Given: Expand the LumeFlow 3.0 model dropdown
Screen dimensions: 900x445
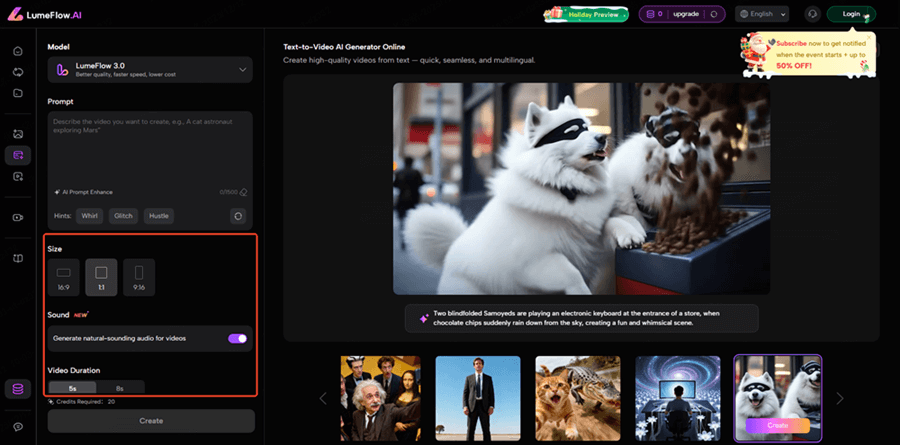Looking at the screenshot, I should (150, 70).
